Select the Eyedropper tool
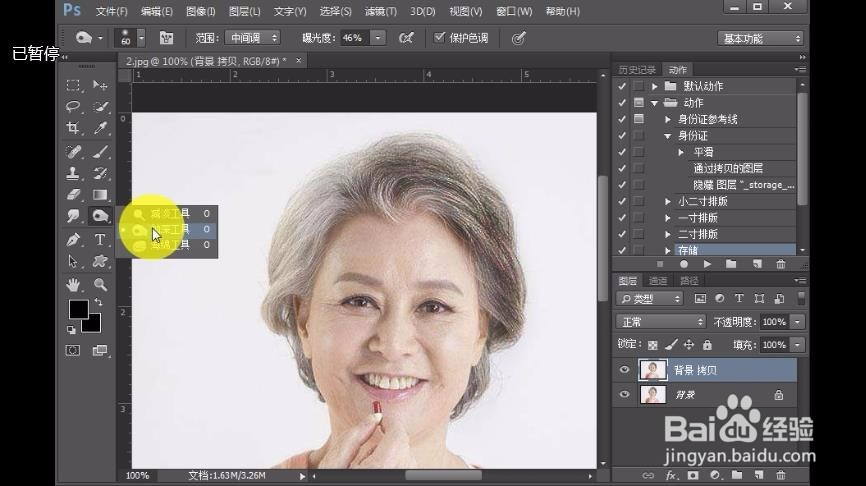The image size is (866, 486). click(x=100, y=128)
